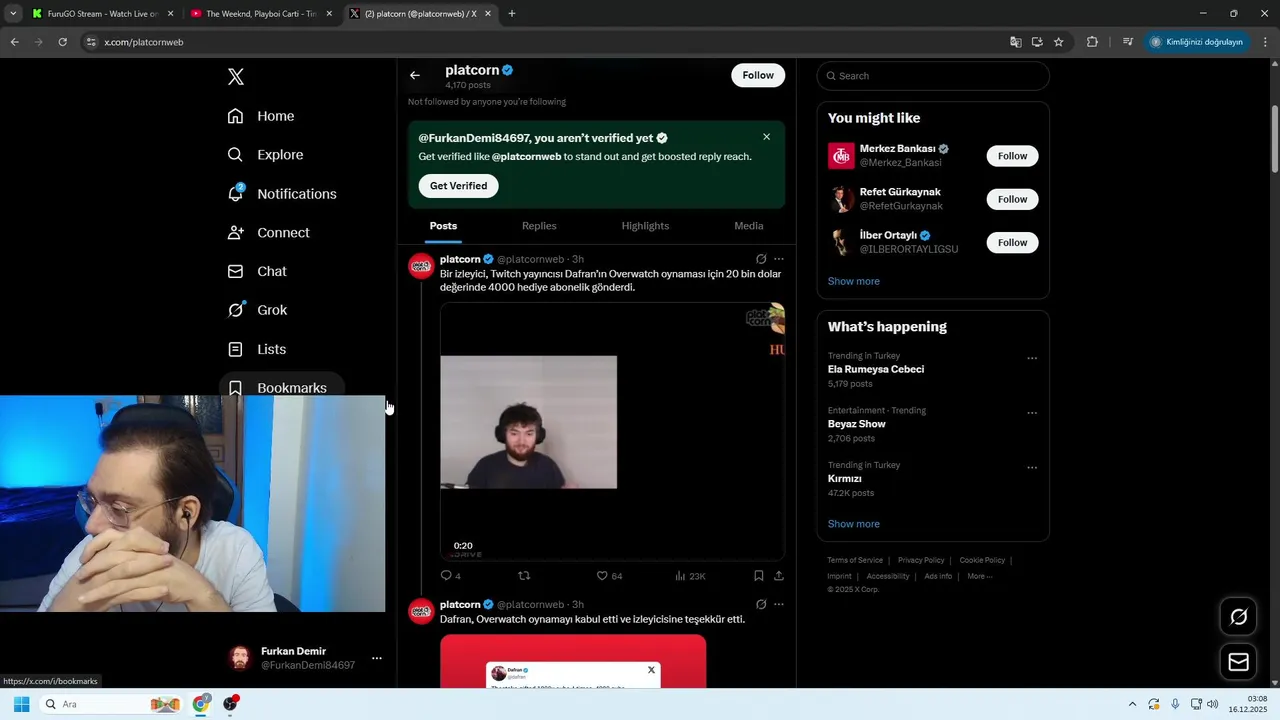Open Explore in the sidebar
The width and height of the screenshot is (1280, 720).
coord(265,155)
